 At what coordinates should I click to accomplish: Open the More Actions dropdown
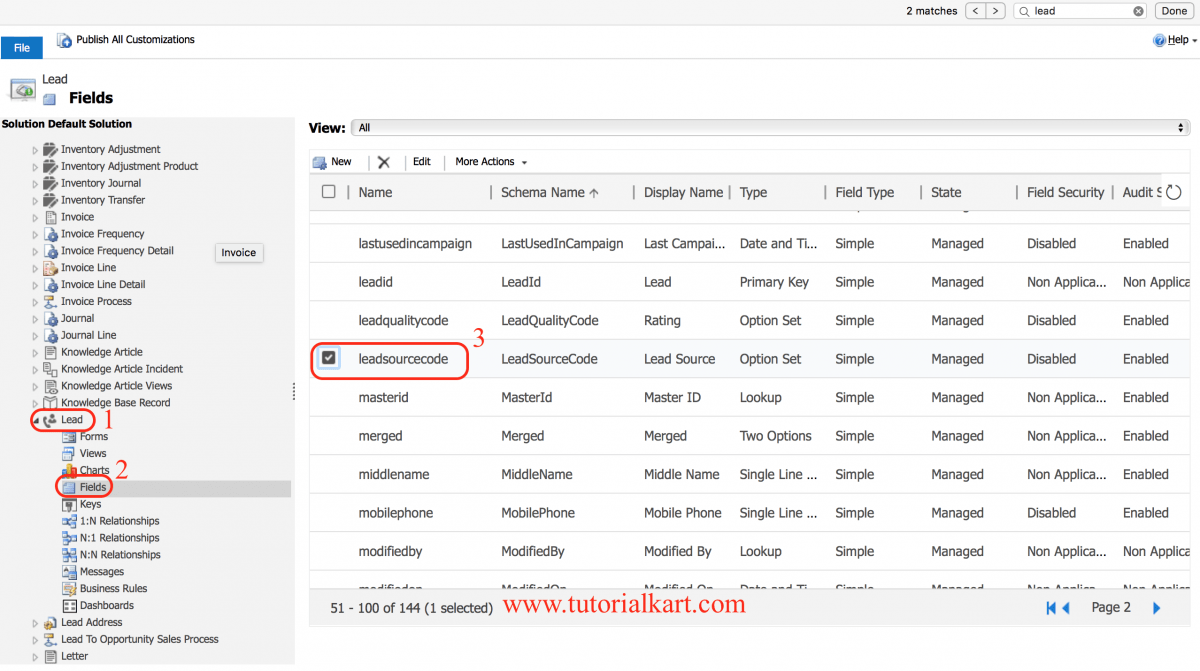pyautogui.click(x=489, y=161)
